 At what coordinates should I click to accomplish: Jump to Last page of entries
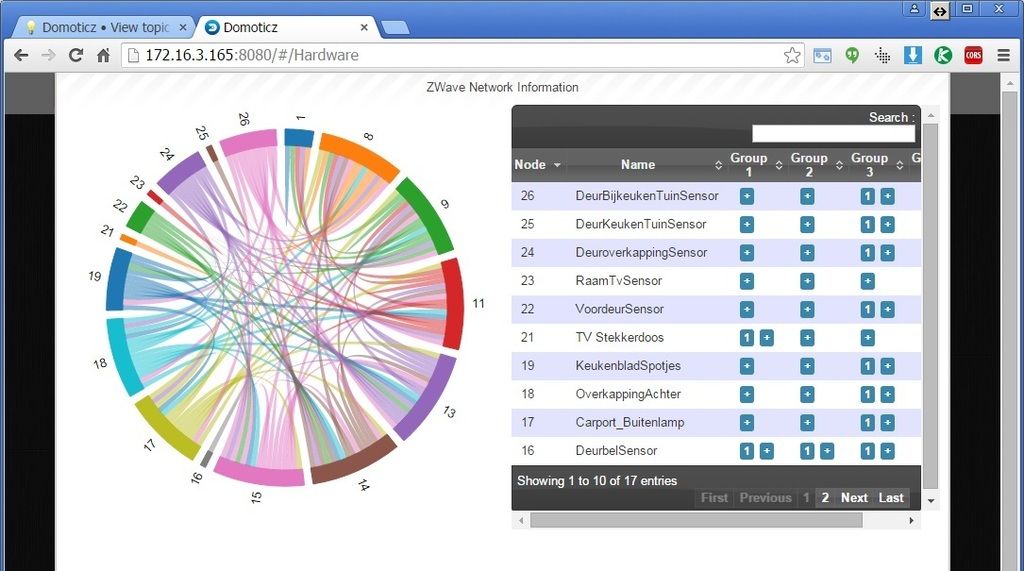pyautogui.click(x=891, y=498)
